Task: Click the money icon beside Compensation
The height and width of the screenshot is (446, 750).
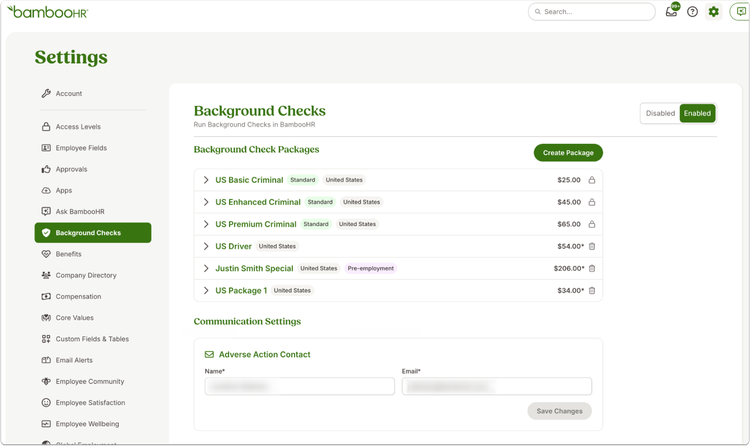Action: [46, 296]
